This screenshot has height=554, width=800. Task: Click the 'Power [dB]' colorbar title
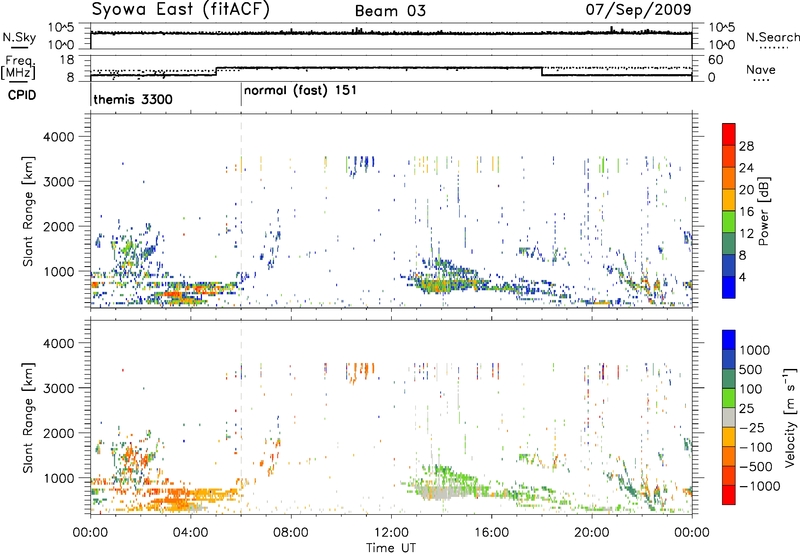coord(763,211)
